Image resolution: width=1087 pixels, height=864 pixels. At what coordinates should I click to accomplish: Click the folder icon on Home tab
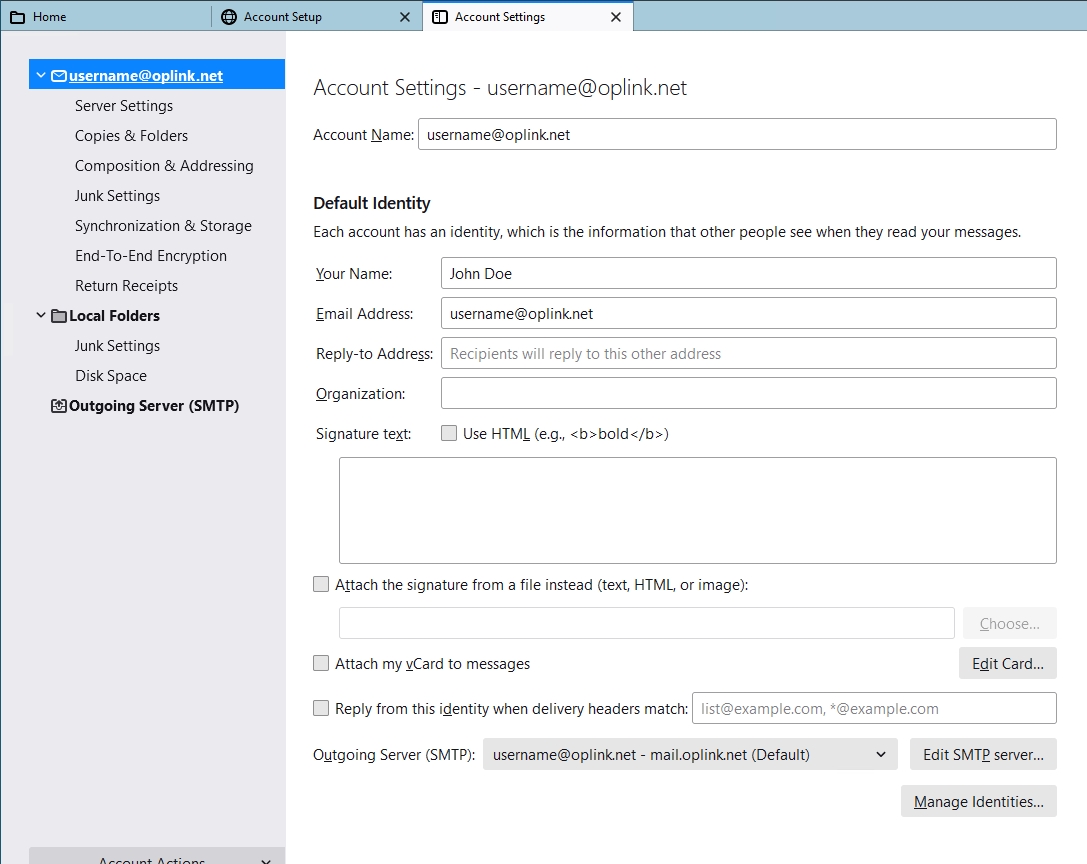(17, 17)
